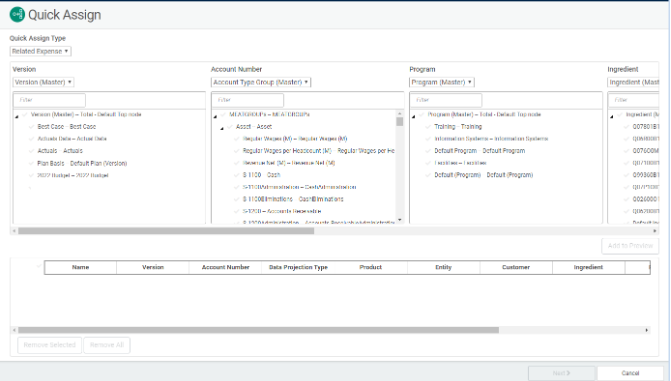Click dimension panes scroll-right arrow

pyautogui.click(x=655, y=231)
